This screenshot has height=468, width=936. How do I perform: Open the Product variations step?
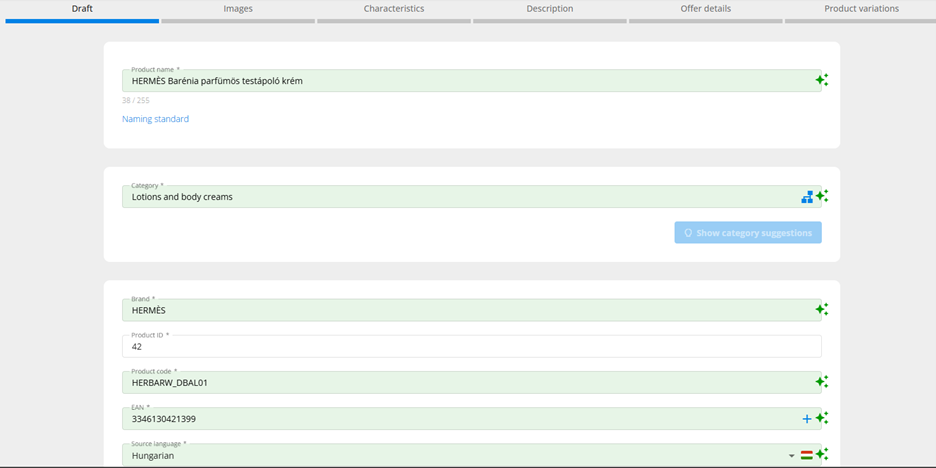pos(861,12)
